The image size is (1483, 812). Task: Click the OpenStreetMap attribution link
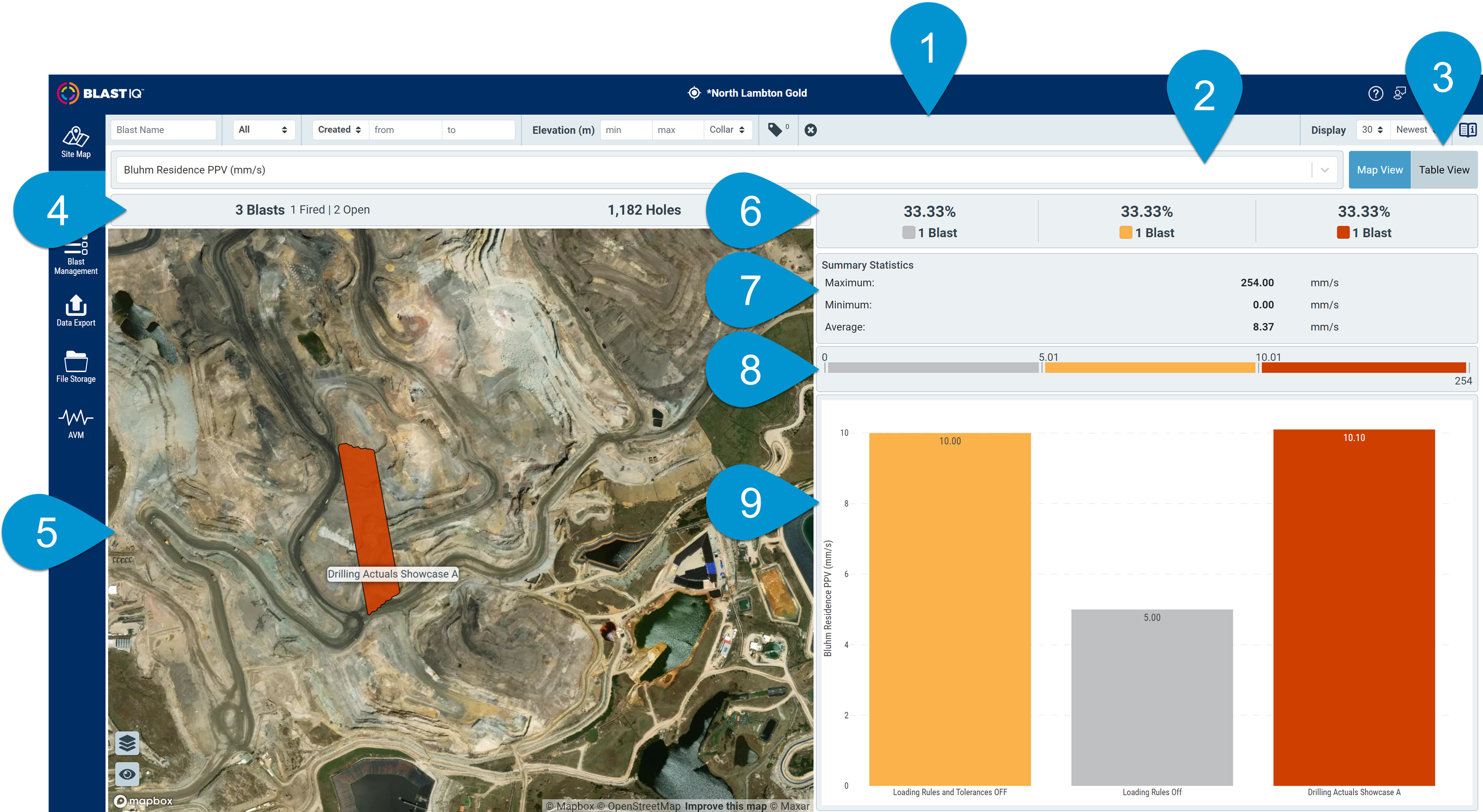[x=638, y=806]
